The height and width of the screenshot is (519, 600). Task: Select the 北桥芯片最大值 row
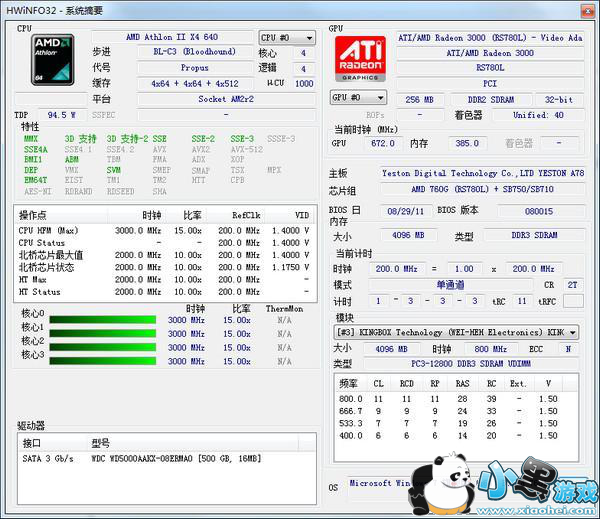click(x=164, y=255)
